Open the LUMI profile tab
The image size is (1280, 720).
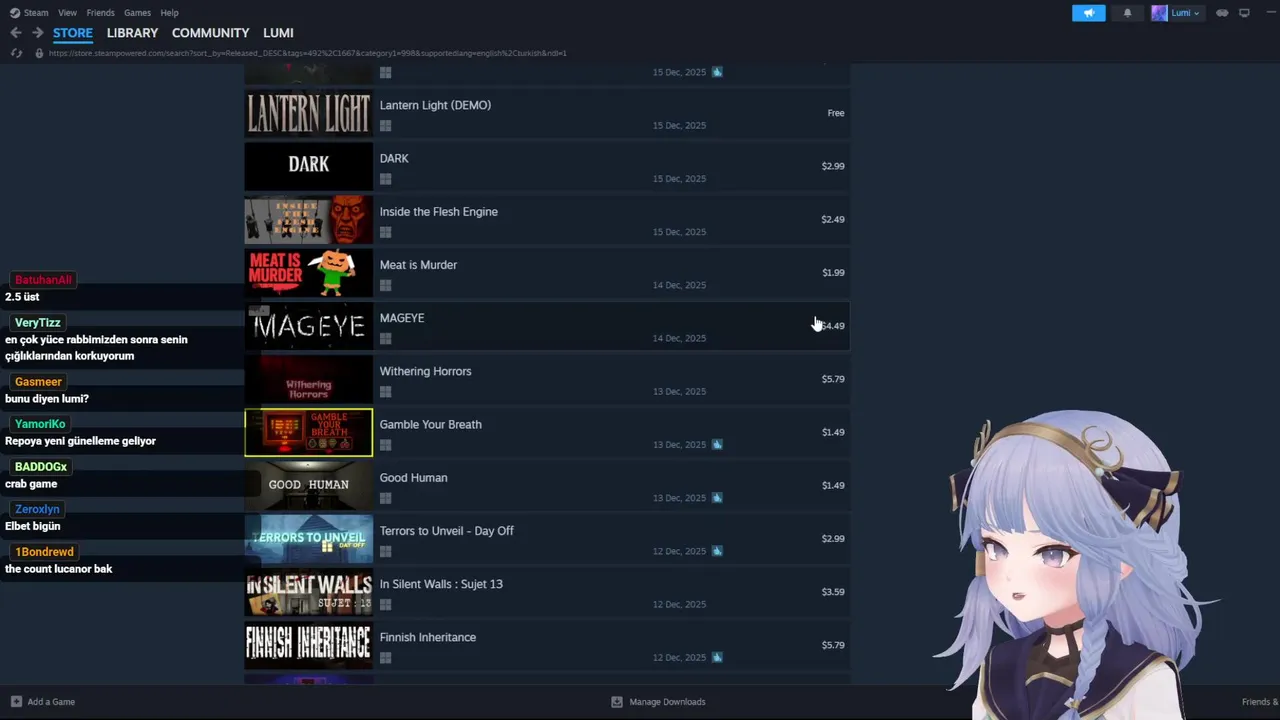(x=278, y=33)
